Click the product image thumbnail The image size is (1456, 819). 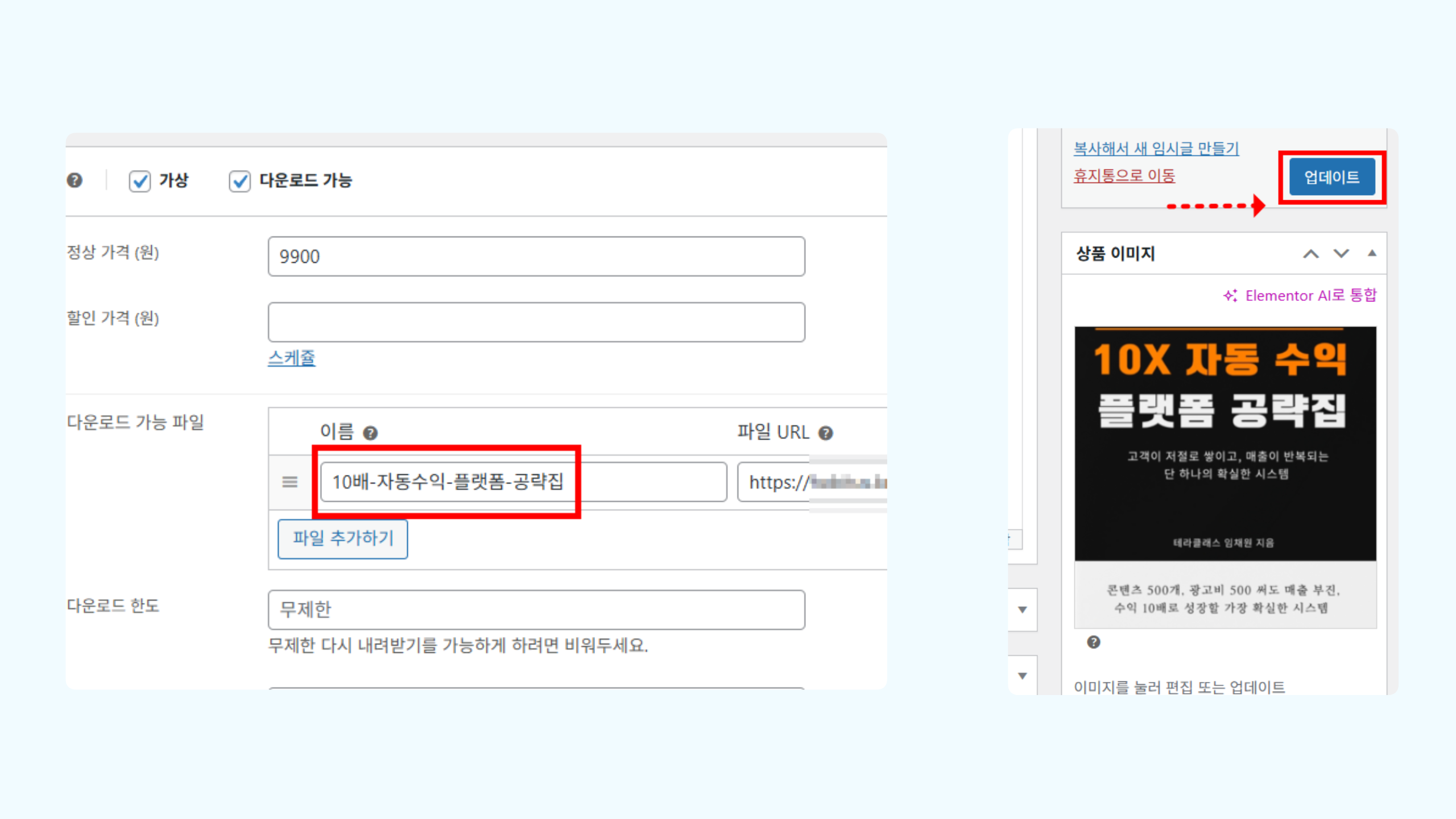[x=1225, y=477]
